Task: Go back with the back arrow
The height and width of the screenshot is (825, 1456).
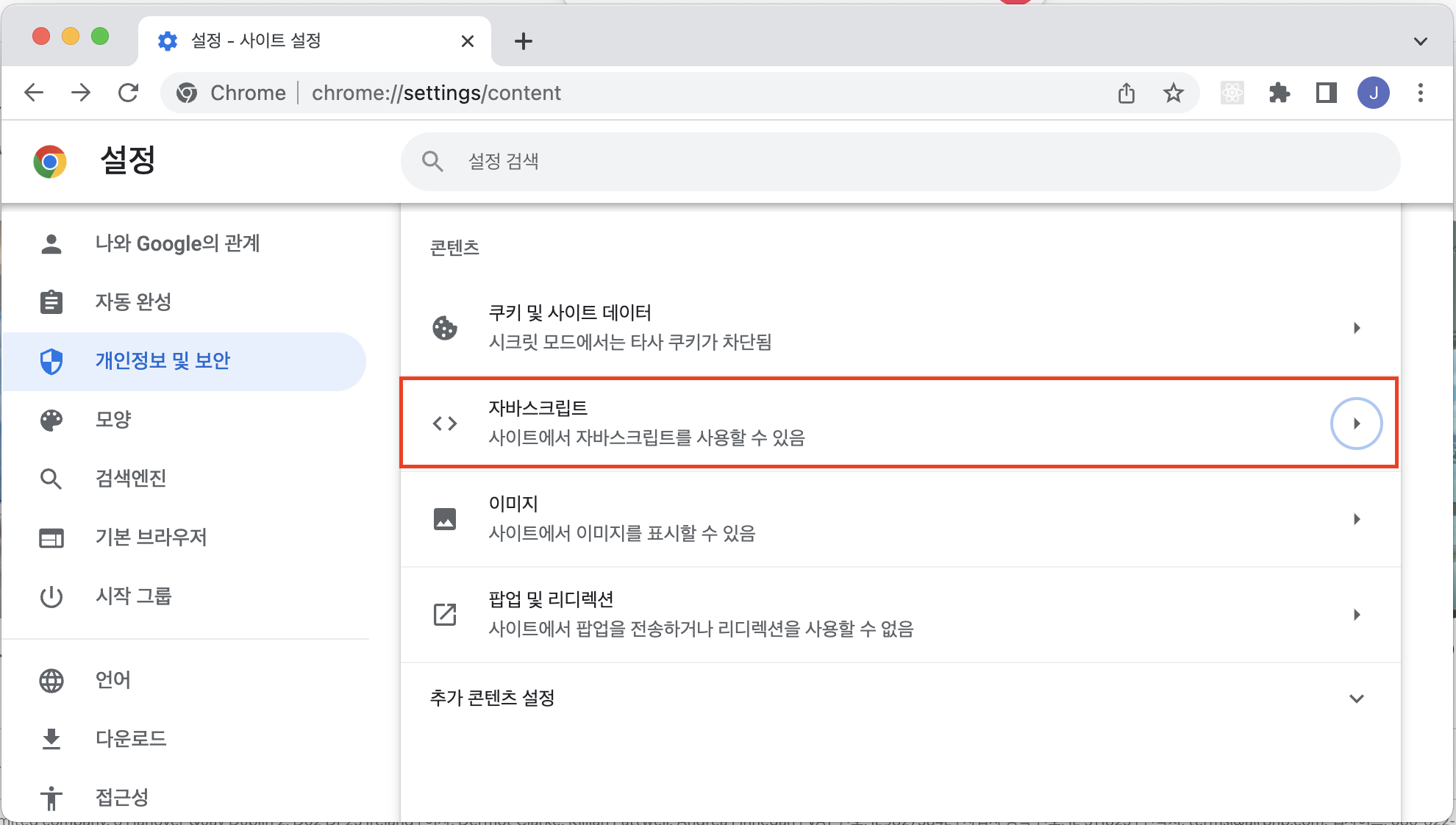Action: [34, 93]
